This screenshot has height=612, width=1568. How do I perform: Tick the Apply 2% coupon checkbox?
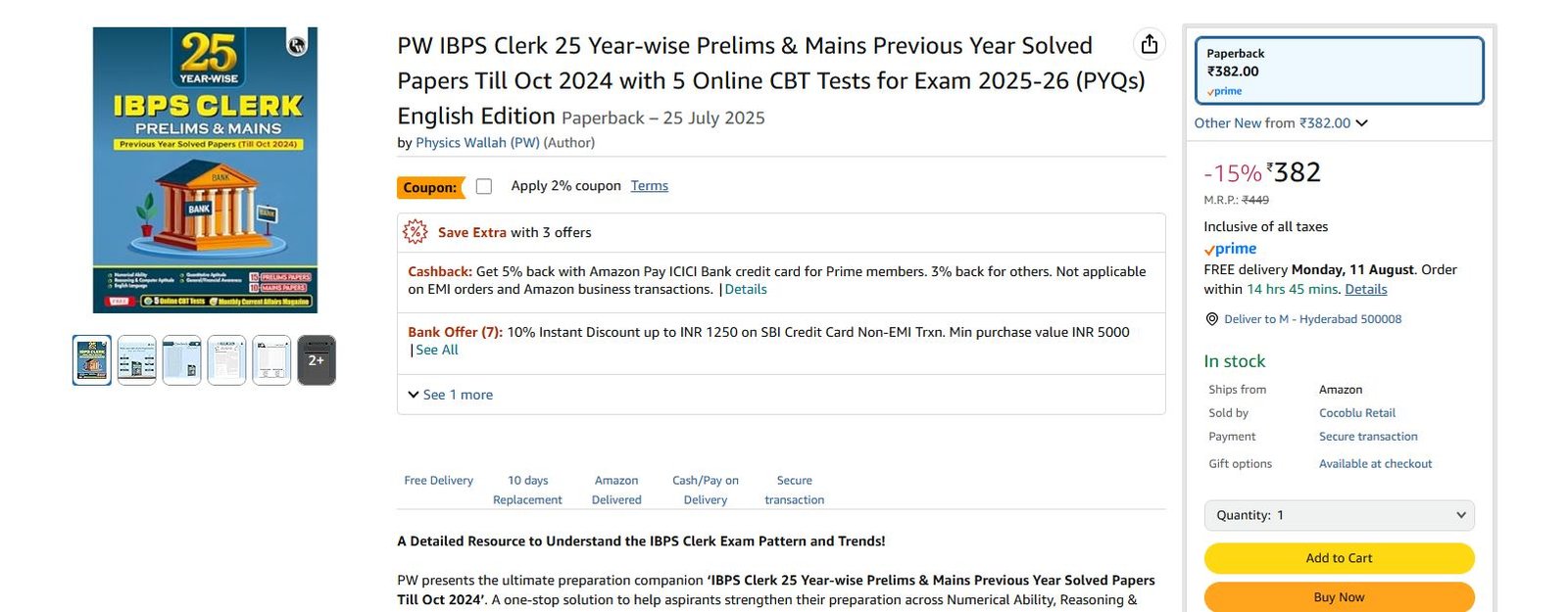484,186
